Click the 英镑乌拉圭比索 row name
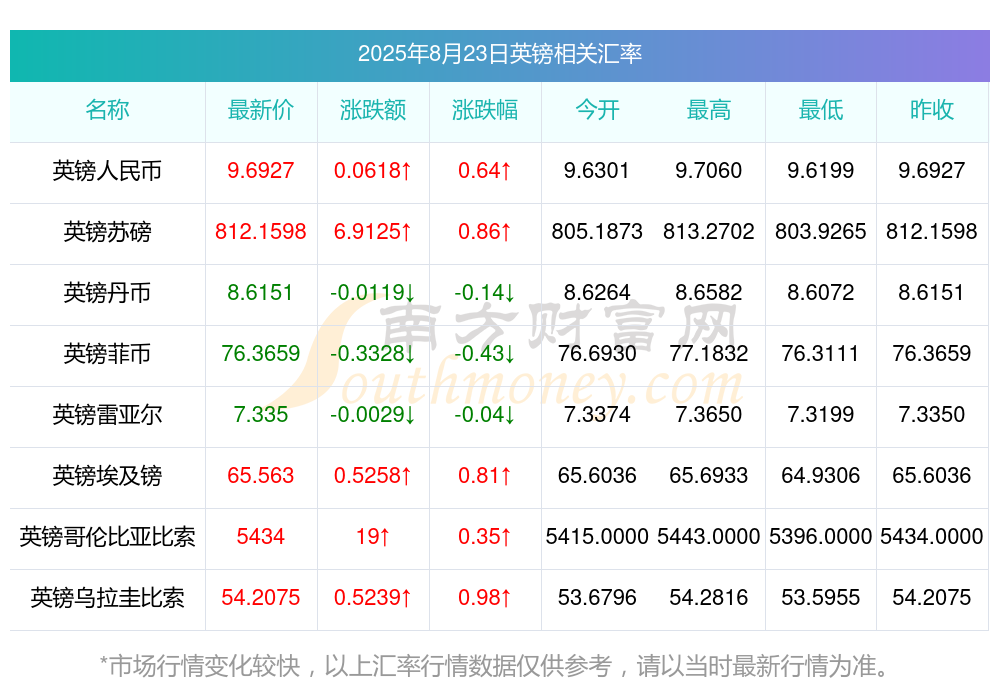1000x698 pixels. pos(107,598)
